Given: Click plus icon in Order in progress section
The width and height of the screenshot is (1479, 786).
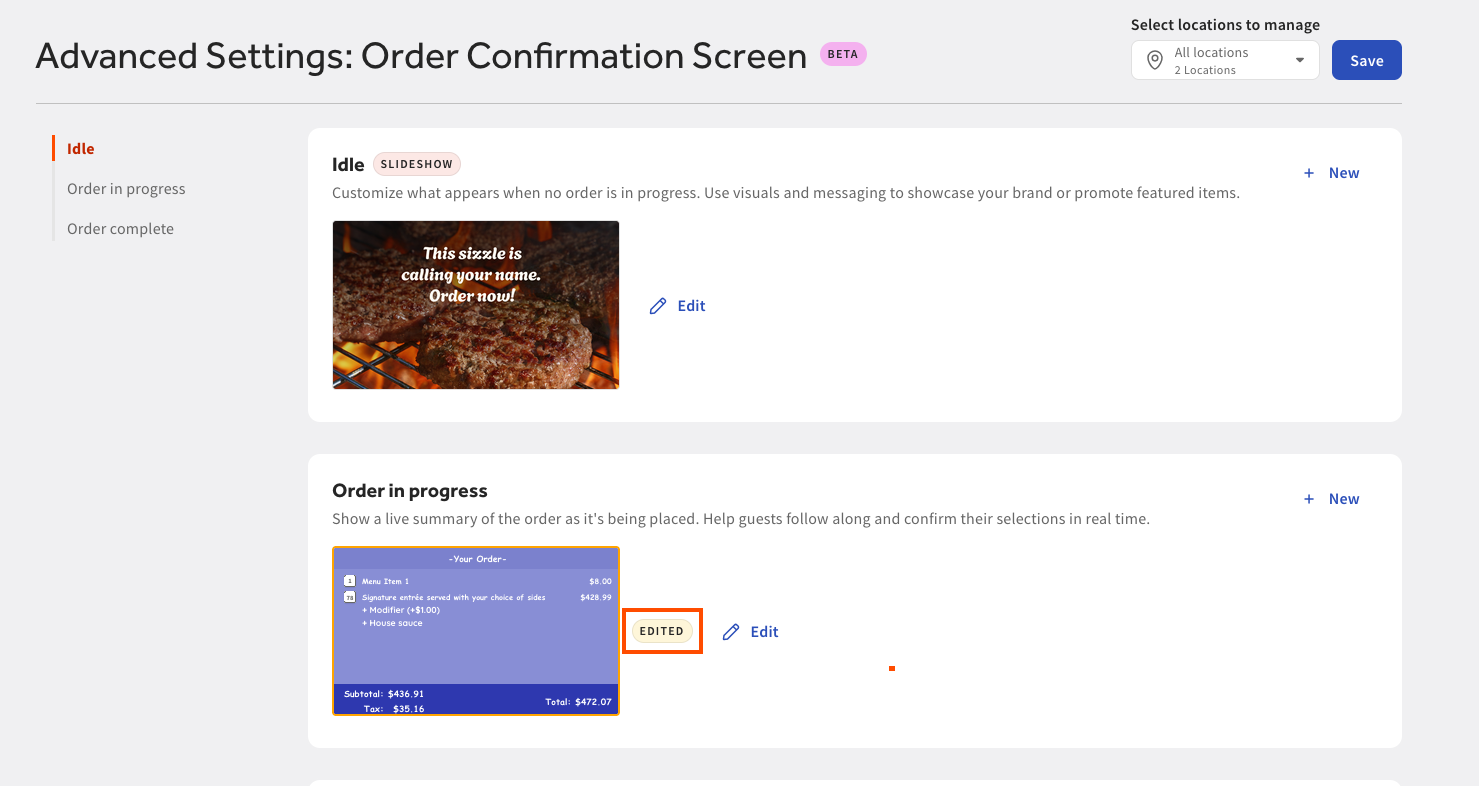Looking at the screenshot, I should click(1309, 499).
